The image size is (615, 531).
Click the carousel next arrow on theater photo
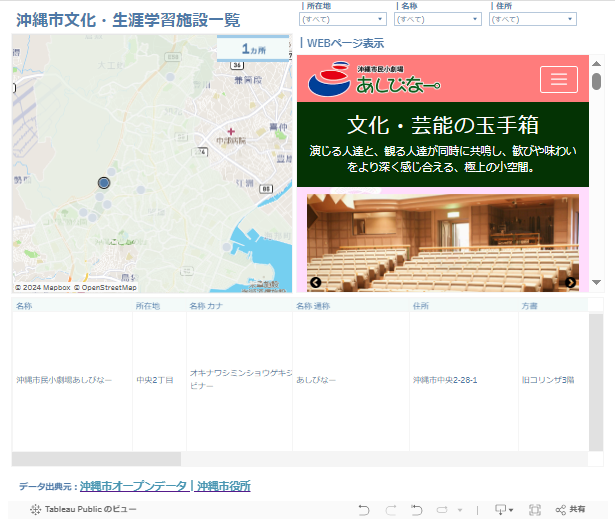click(x=571, y=282)
